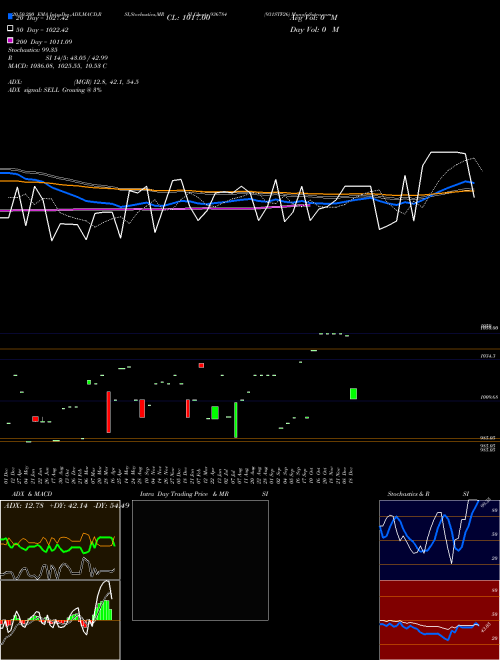Click the magenta 200 Day legend swatch
This screenshot has width=500, height=660.
point(11,41)
